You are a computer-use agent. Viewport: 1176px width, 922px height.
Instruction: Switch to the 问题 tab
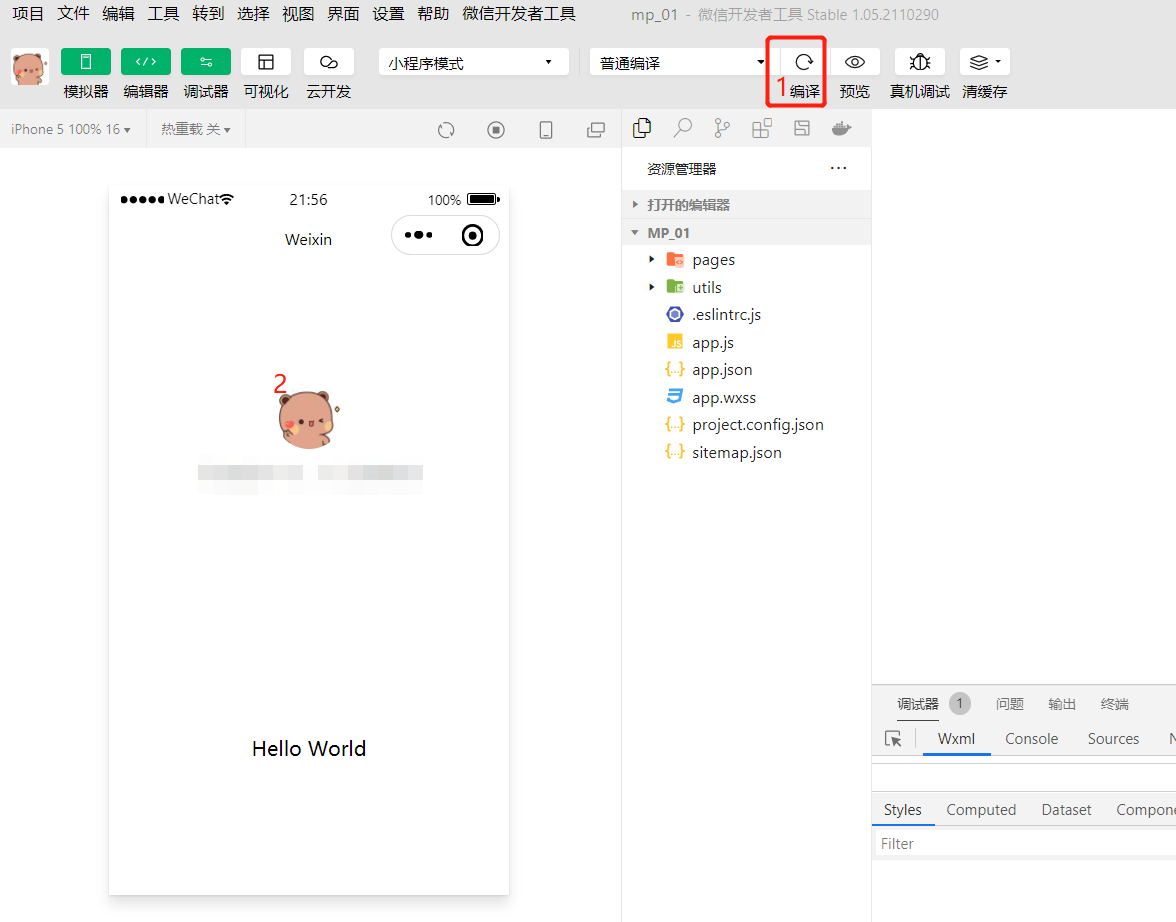tap(1010, 704)
